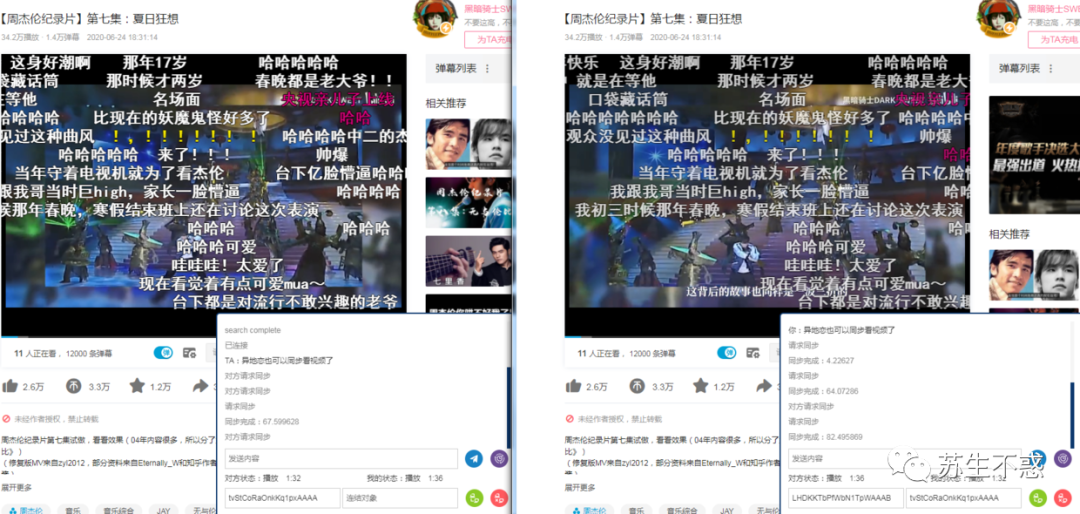The width and height of the screenshot is (1080, 514).
Task: Open the 七里香 recommended thumbnail, left window
Action: 468,261
